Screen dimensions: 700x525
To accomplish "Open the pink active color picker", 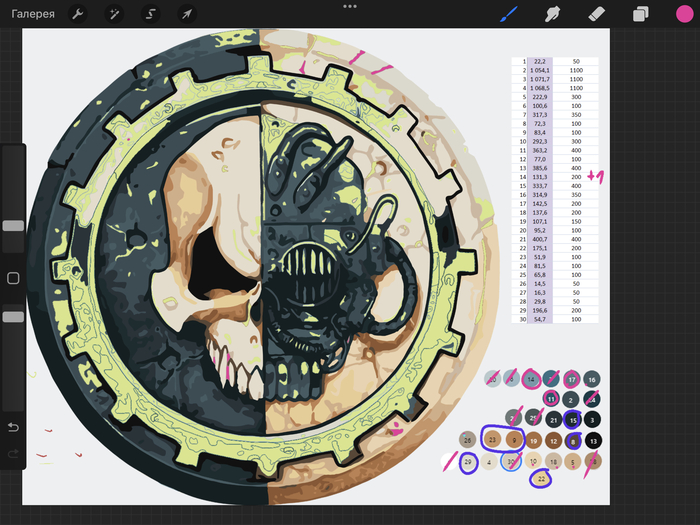I will [684, 14].
